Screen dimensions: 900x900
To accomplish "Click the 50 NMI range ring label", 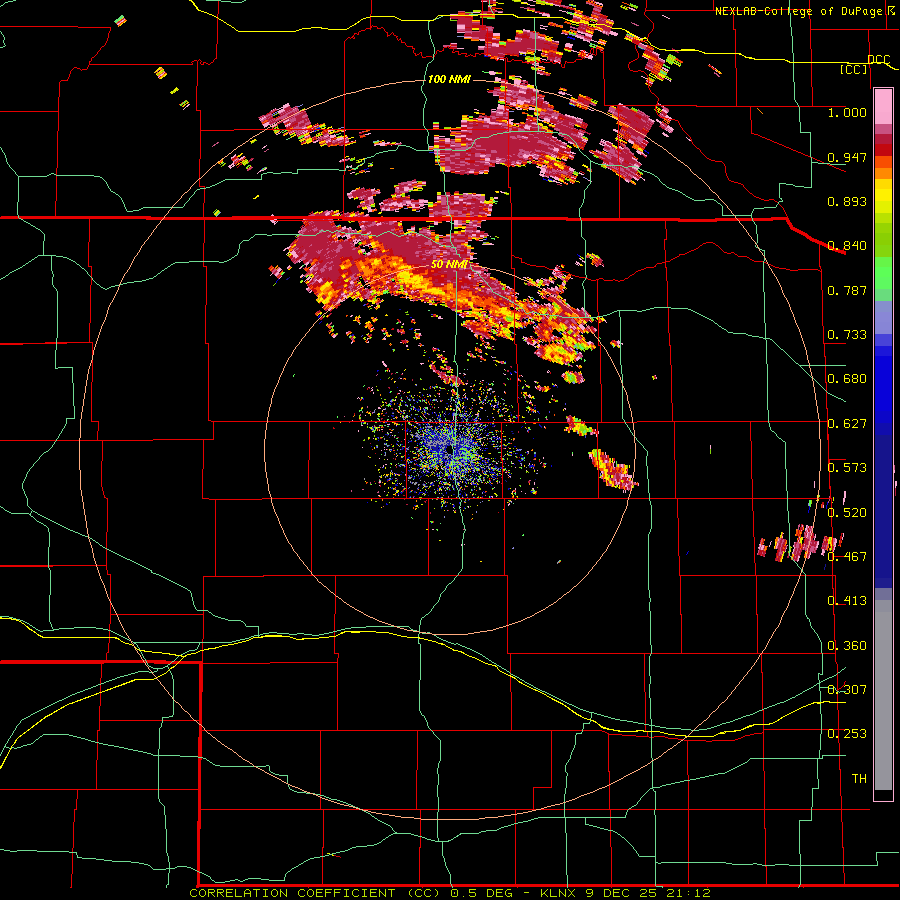I will (449, 264).
